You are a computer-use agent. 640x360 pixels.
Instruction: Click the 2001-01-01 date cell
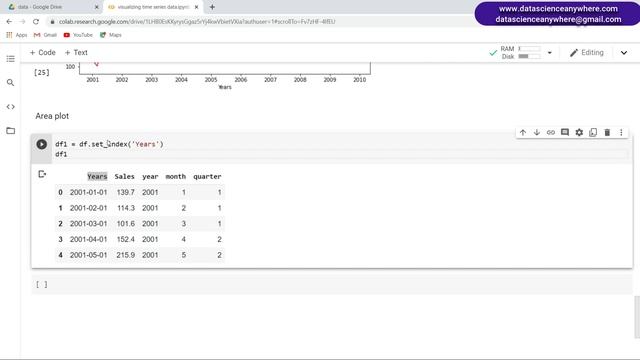pos(89,192)
